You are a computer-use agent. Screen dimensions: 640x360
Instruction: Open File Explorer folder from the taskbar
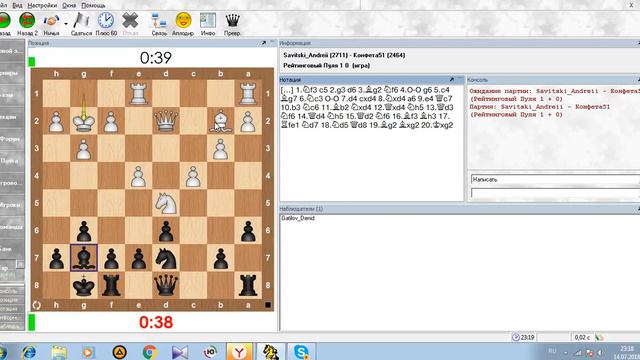coord(59,352)
